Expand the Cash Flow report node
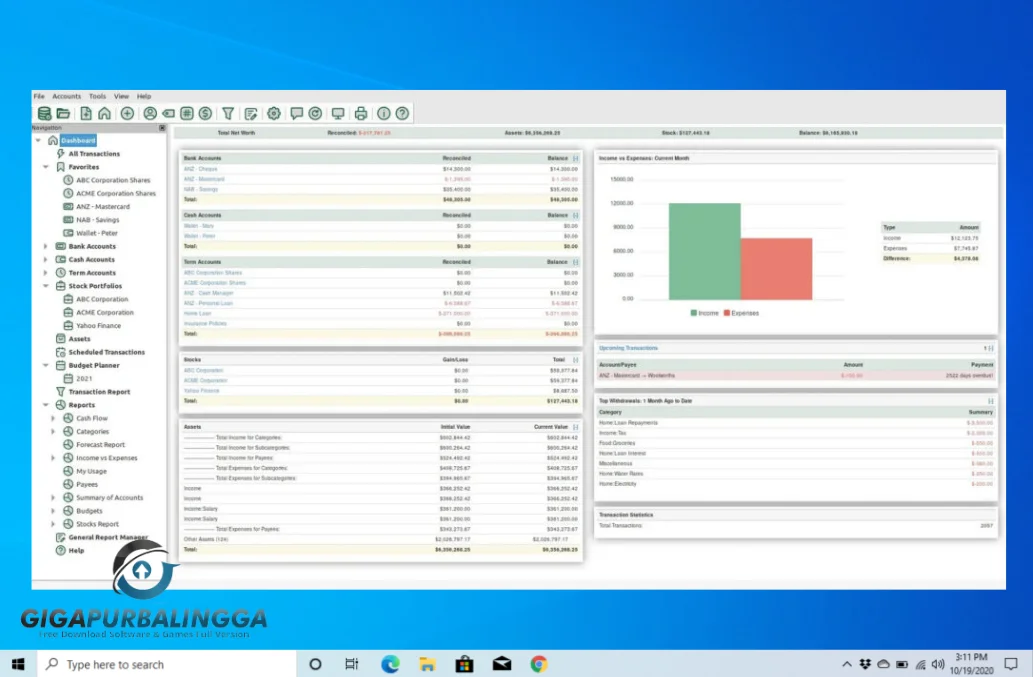Screen dimensions: 1033x677 [x=54, y=418]
